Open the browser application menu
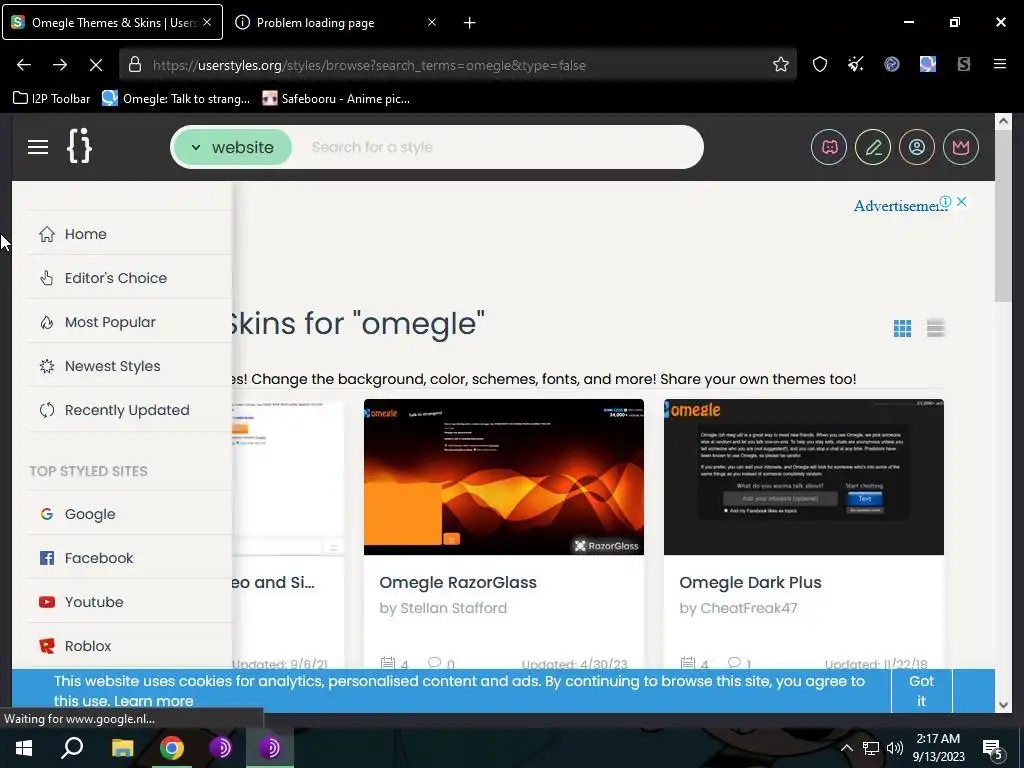 coord(1000,64)
